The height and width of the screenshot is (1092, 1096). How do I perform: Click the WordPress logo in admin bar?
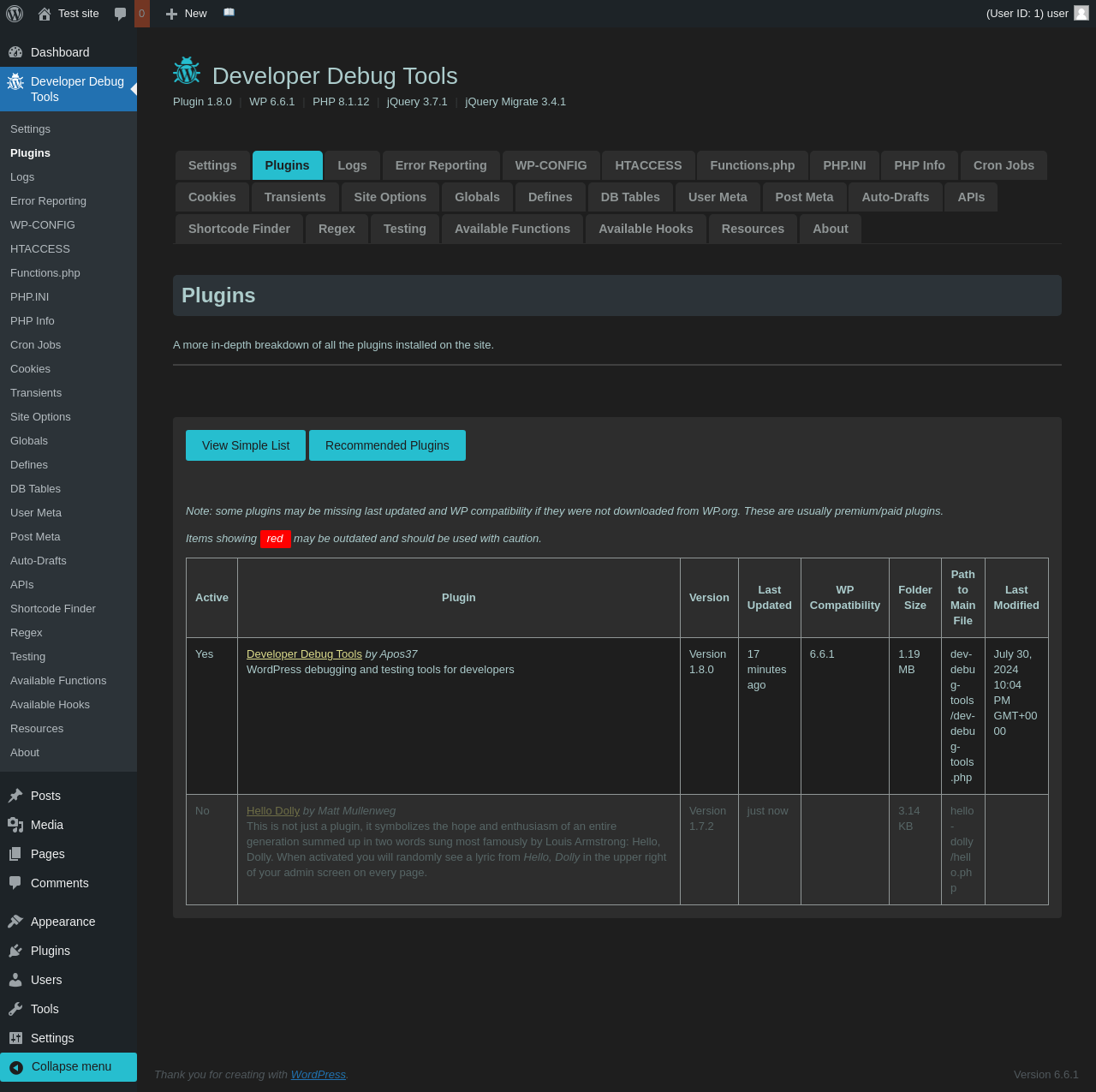coord(15,14)
